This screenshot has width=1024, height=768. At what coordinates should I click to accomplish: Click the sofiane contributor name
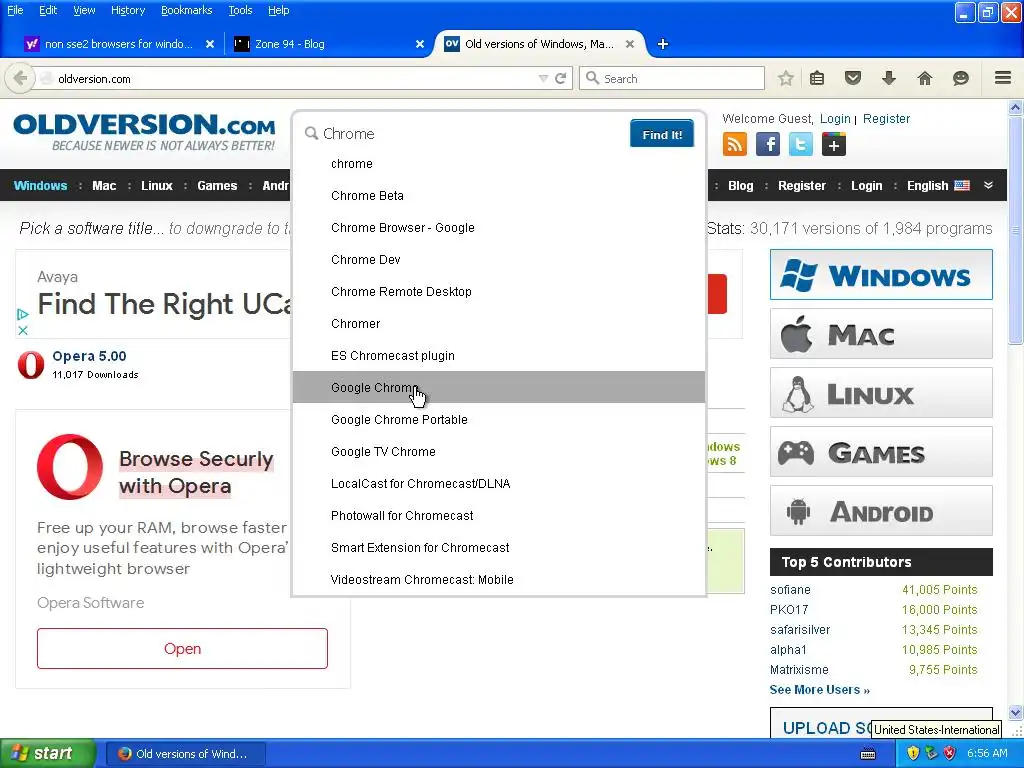790,590
